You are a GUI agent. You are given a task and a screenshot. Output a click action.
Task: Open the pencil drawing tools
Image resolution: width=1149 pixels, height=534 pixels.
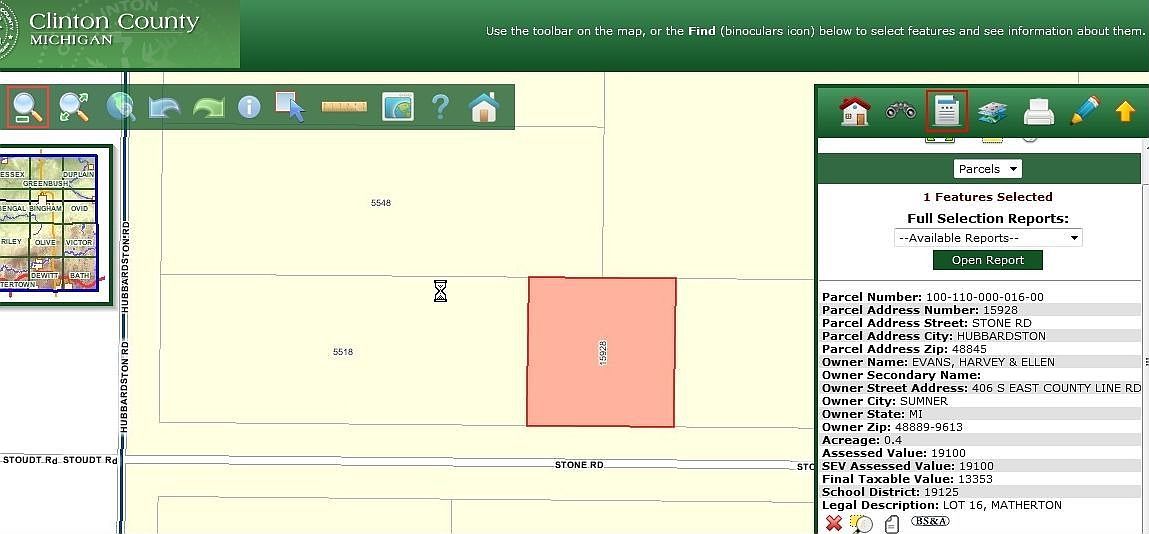(x=1084, y=111)
